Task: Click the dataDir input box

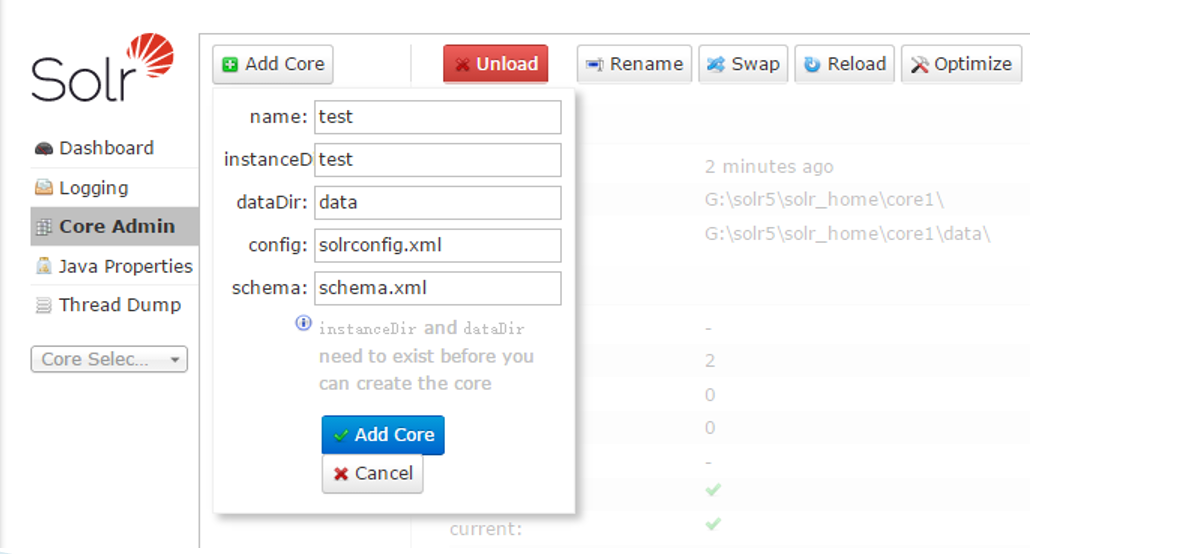Action: tap(437, 203)
